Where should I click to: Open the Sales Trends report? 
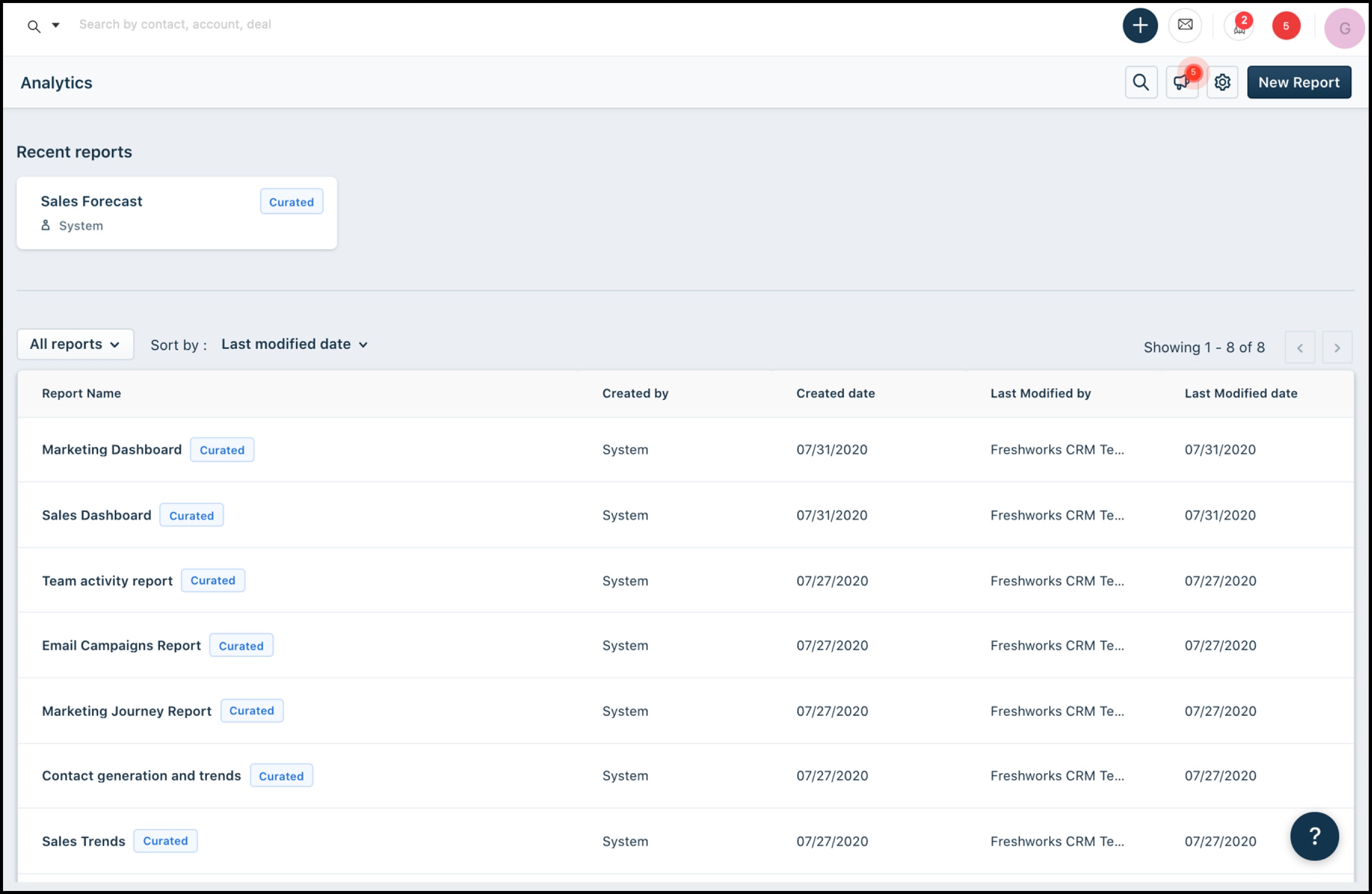(x=84, y=841)
